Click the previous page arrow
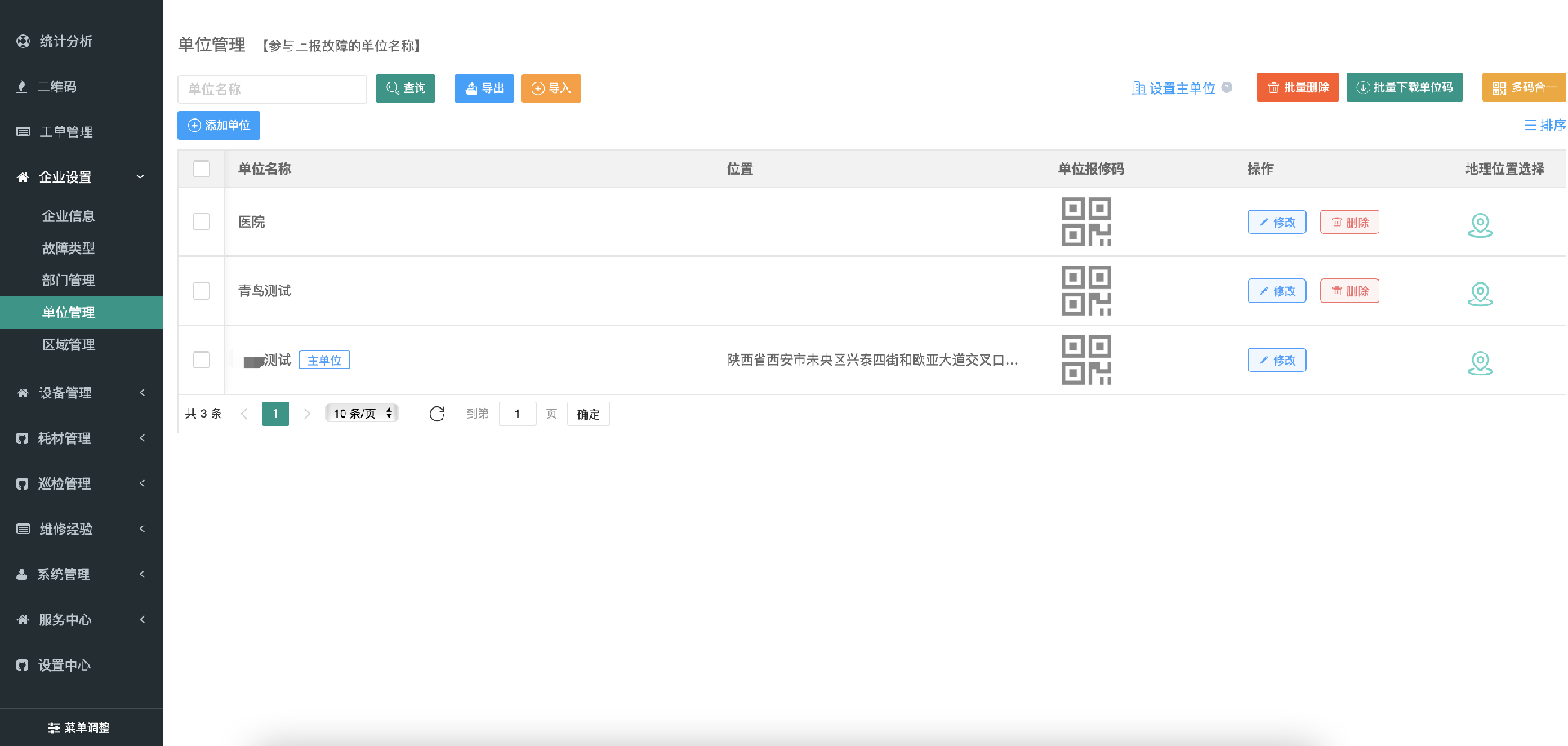 pyautogui.click(x=244, y=414)
